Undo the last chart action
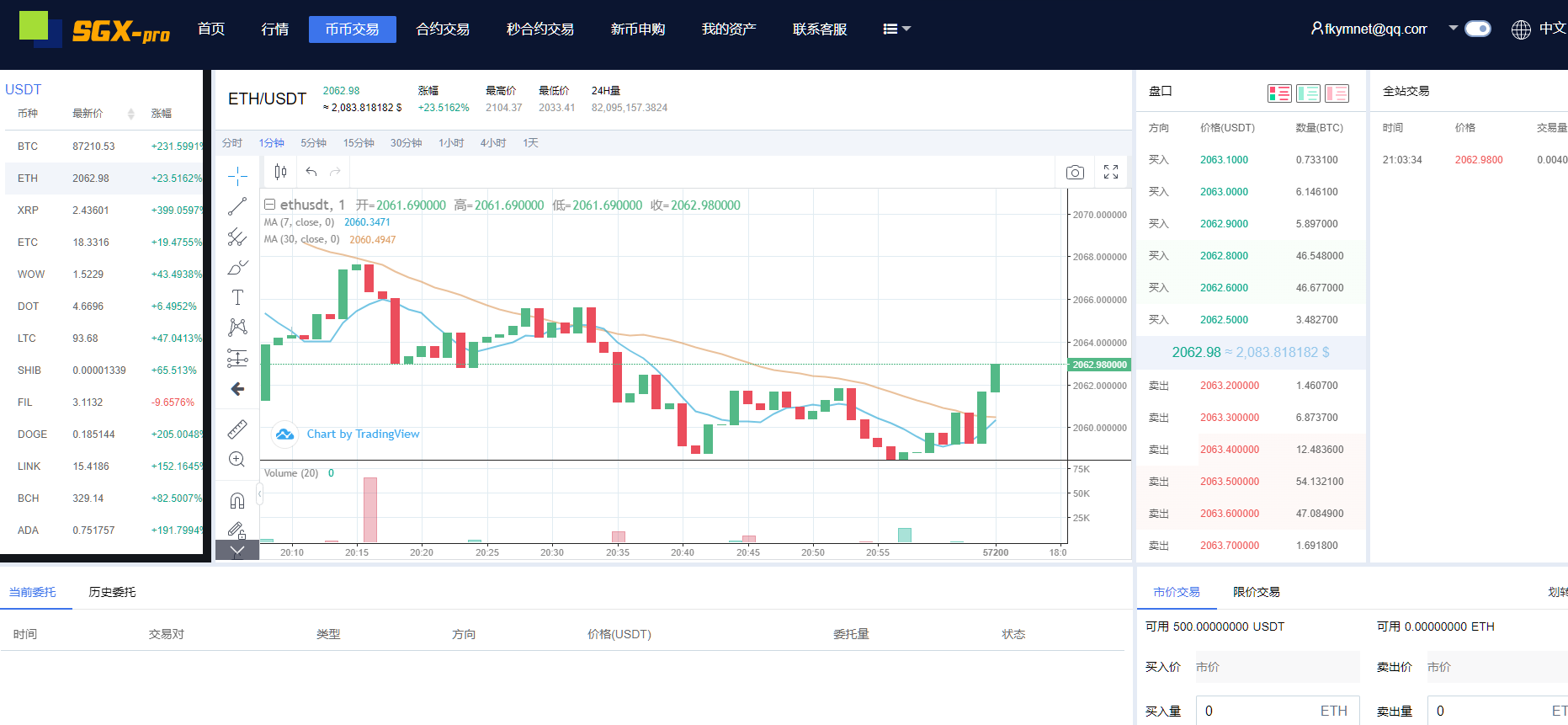This screenshot has height=725, width=1568. coord(311,172)
